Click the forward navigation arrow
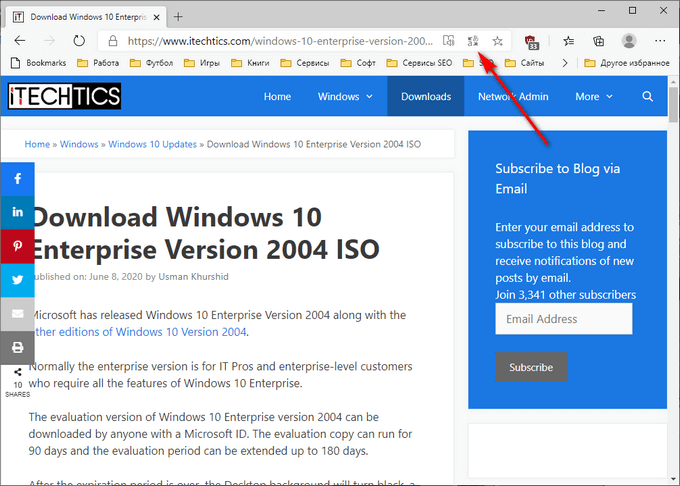The width and height of the screenshot is (680, 486). pos(49,41)
